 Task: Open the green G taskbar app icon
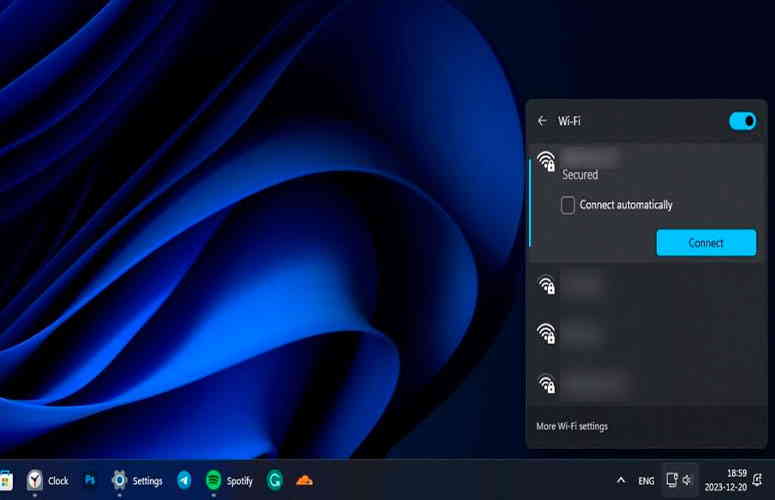274,480
